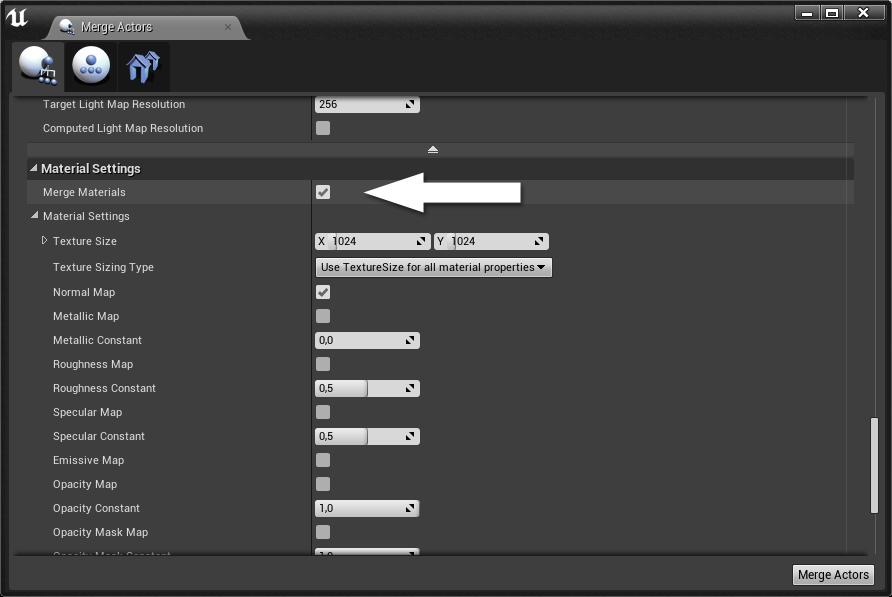Screen dimensions: 892x597
Task: Close the Merge Actors tab
Action: point(228,27)
